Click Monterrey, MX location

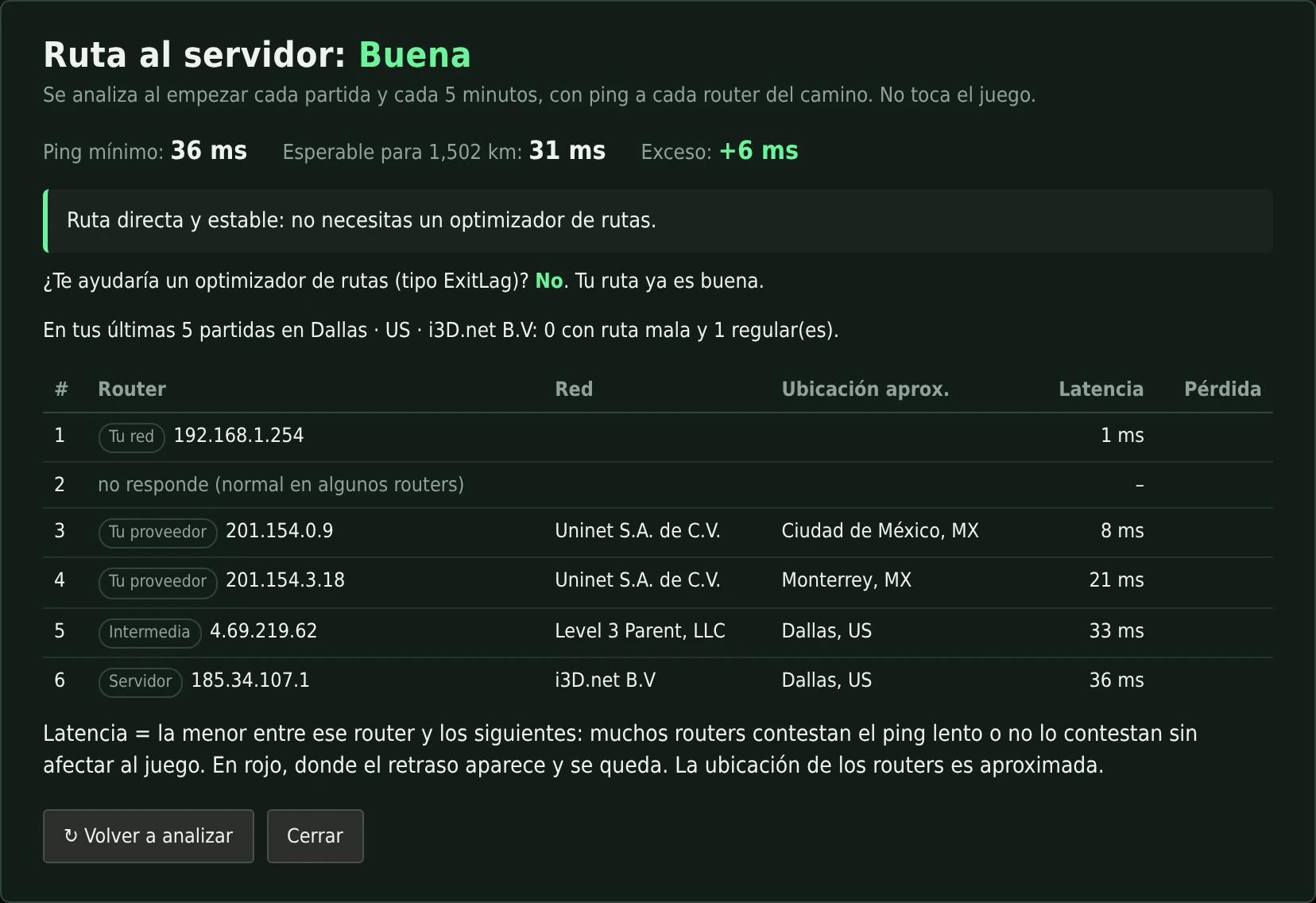click(x=846, y=580)
